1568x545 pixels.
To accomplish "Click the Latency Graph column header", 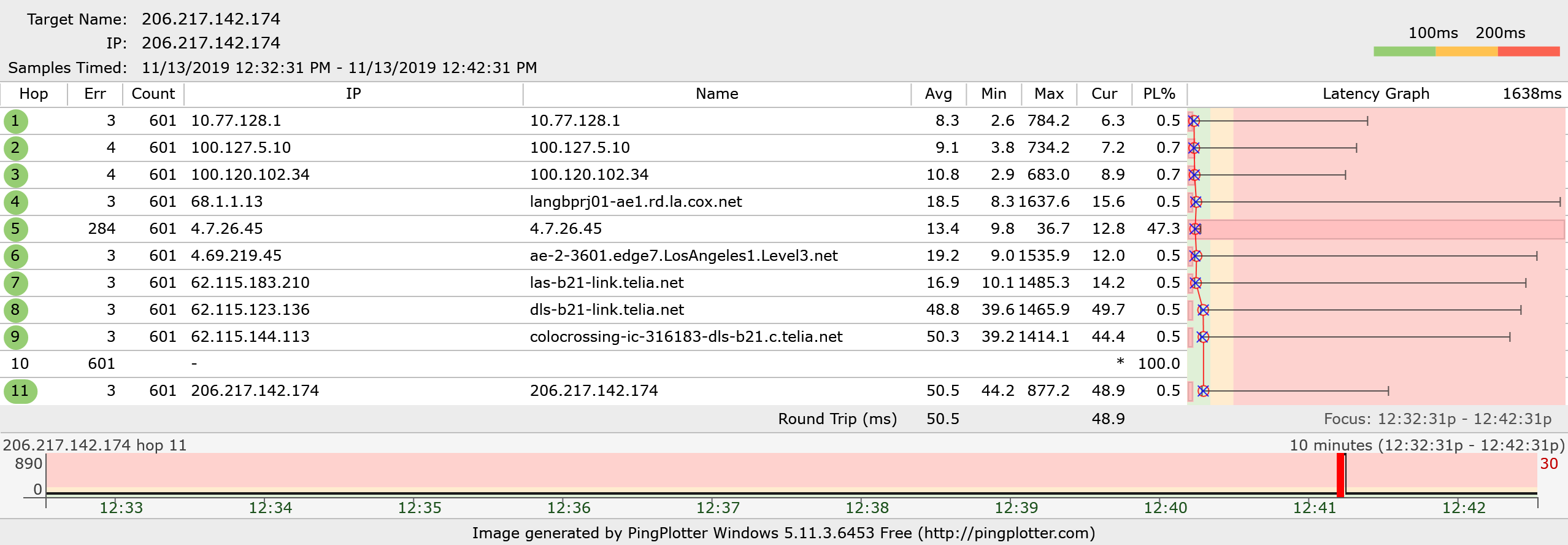I will [1375, 94].
